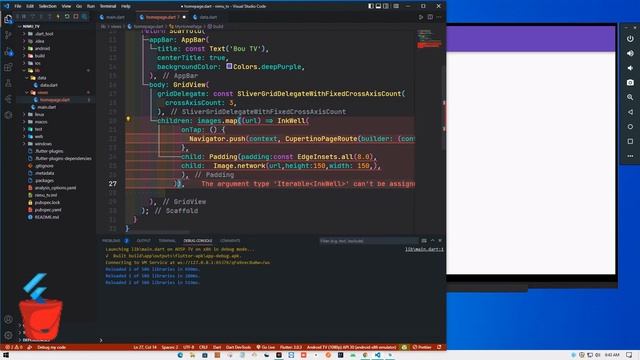Viewport: 640px width, 360px height.
Task: Open editor More Actions ellipsis
Action: coord(439,17)
